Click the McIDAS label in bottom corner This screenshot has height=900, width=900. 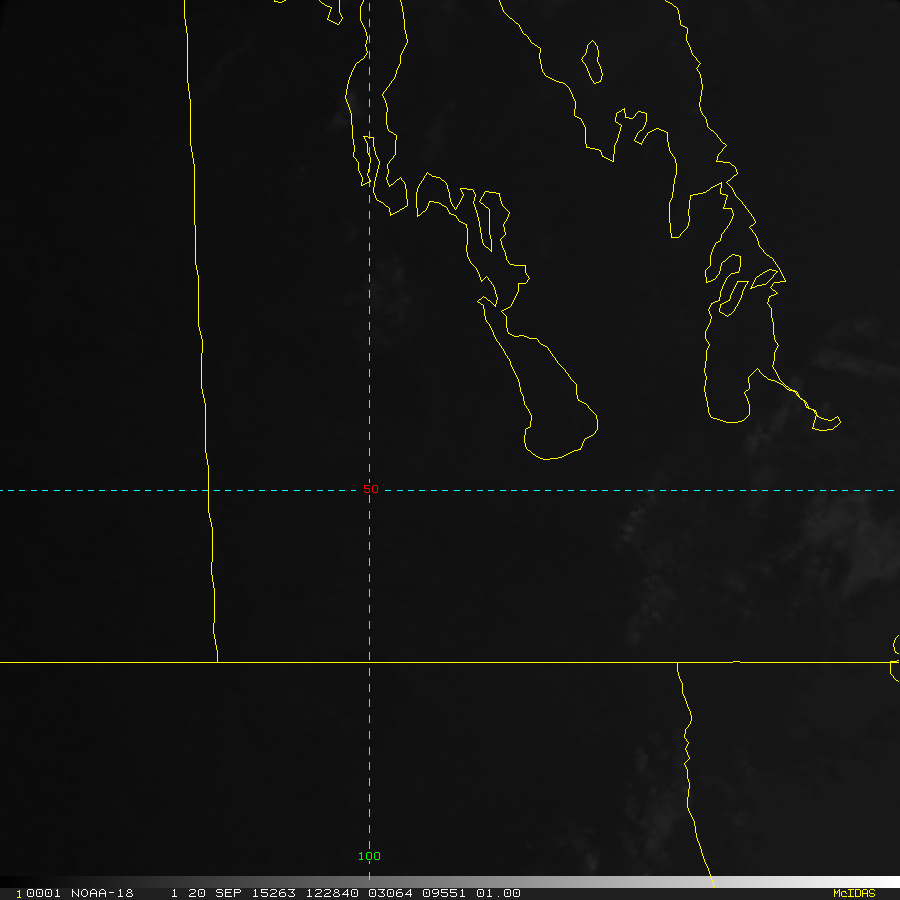point(853,893)
